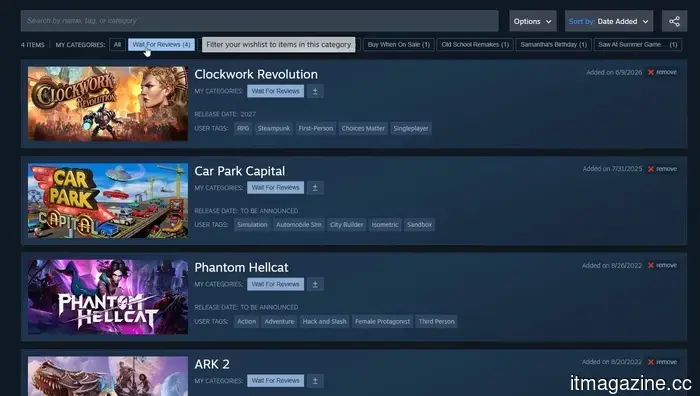The width and height of the screenshot is (700, 396).
Task: Filter by Old School Remakes category
Action: pyautogui.click(x=475, y=45)
